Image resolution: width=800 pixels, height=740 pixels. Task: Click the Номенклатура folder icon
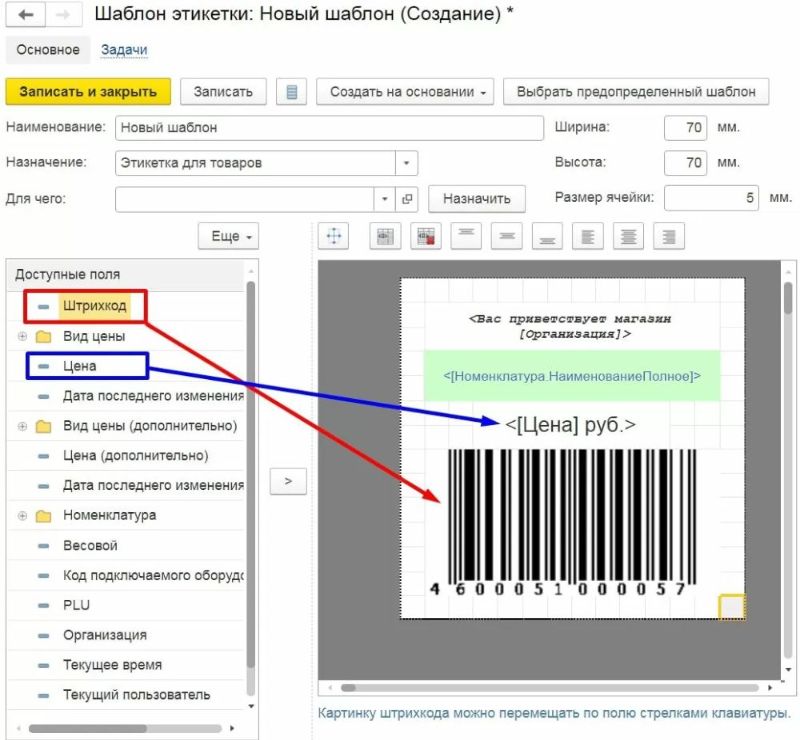tap(44, 516)
